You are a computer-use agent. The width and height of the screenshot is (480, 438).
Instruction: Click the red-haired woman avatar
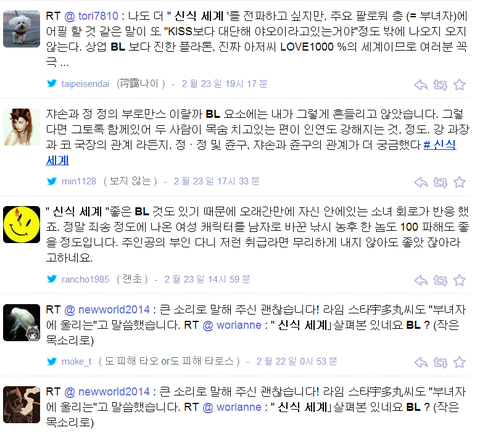(21, 127)
